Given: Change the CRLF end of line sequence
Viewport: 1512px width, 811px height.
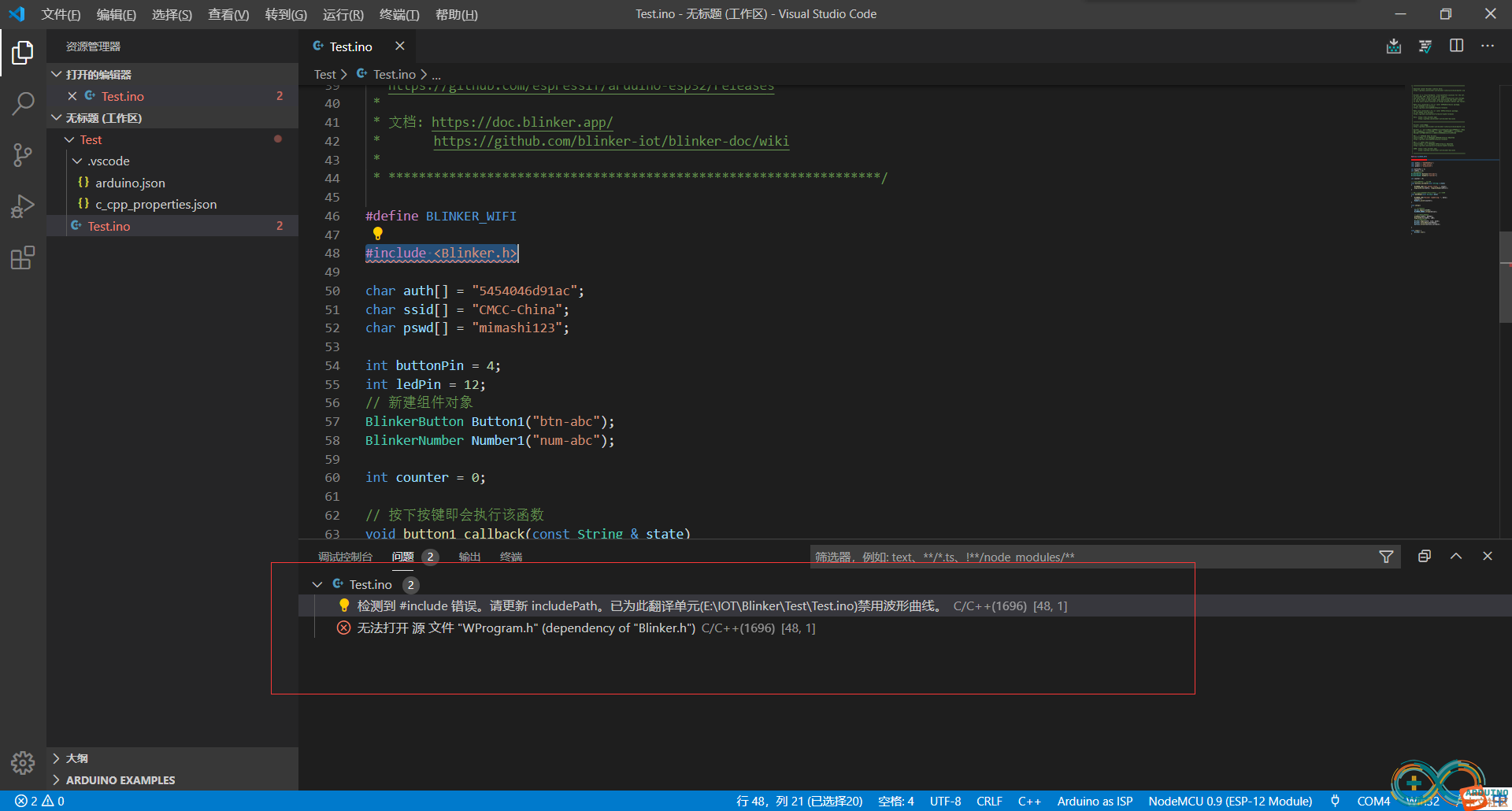Looking at the screenshot, I should tap(989, 801).
